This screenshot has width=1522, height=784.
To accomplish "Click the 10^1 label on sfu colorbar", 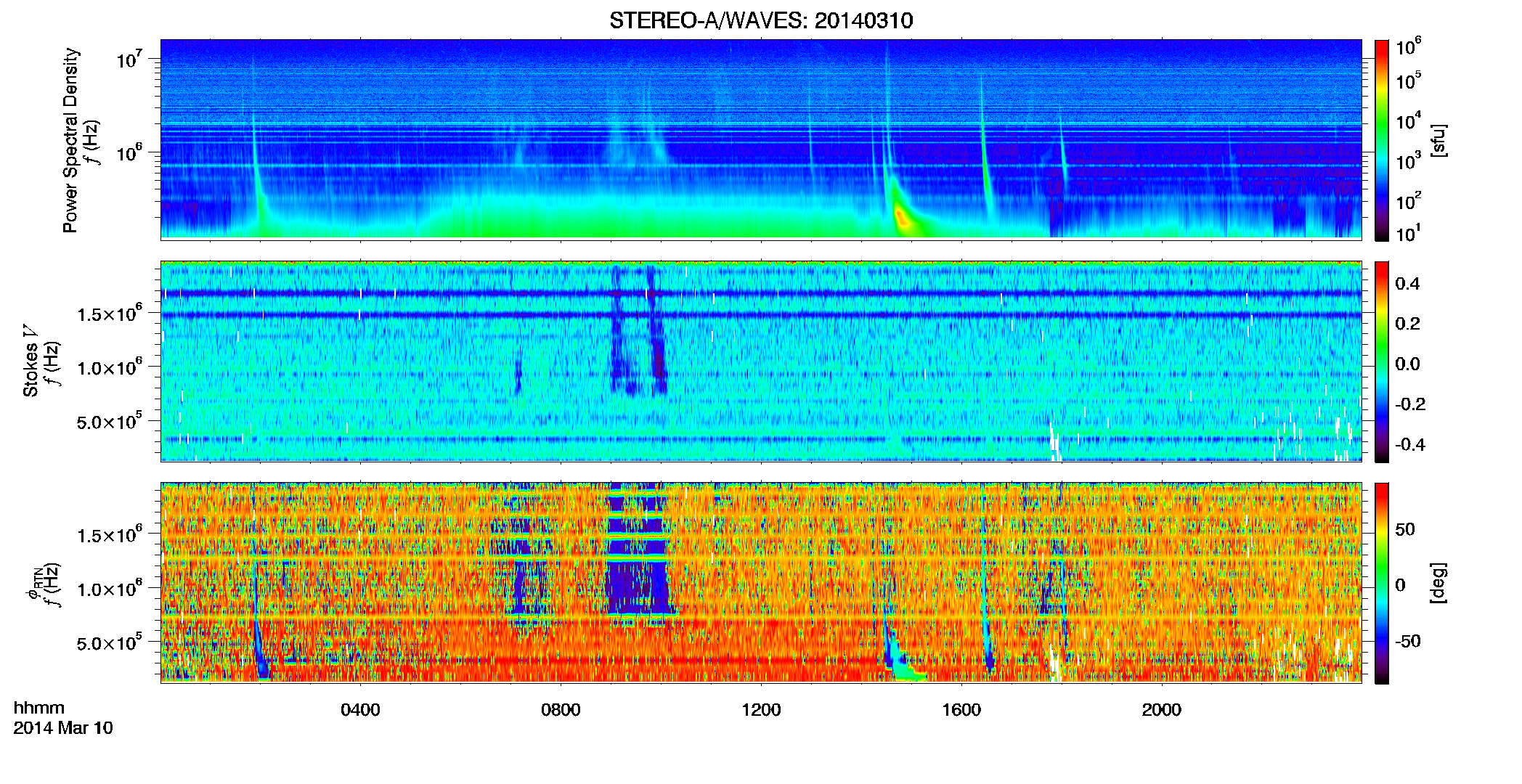I will 1409,233.
